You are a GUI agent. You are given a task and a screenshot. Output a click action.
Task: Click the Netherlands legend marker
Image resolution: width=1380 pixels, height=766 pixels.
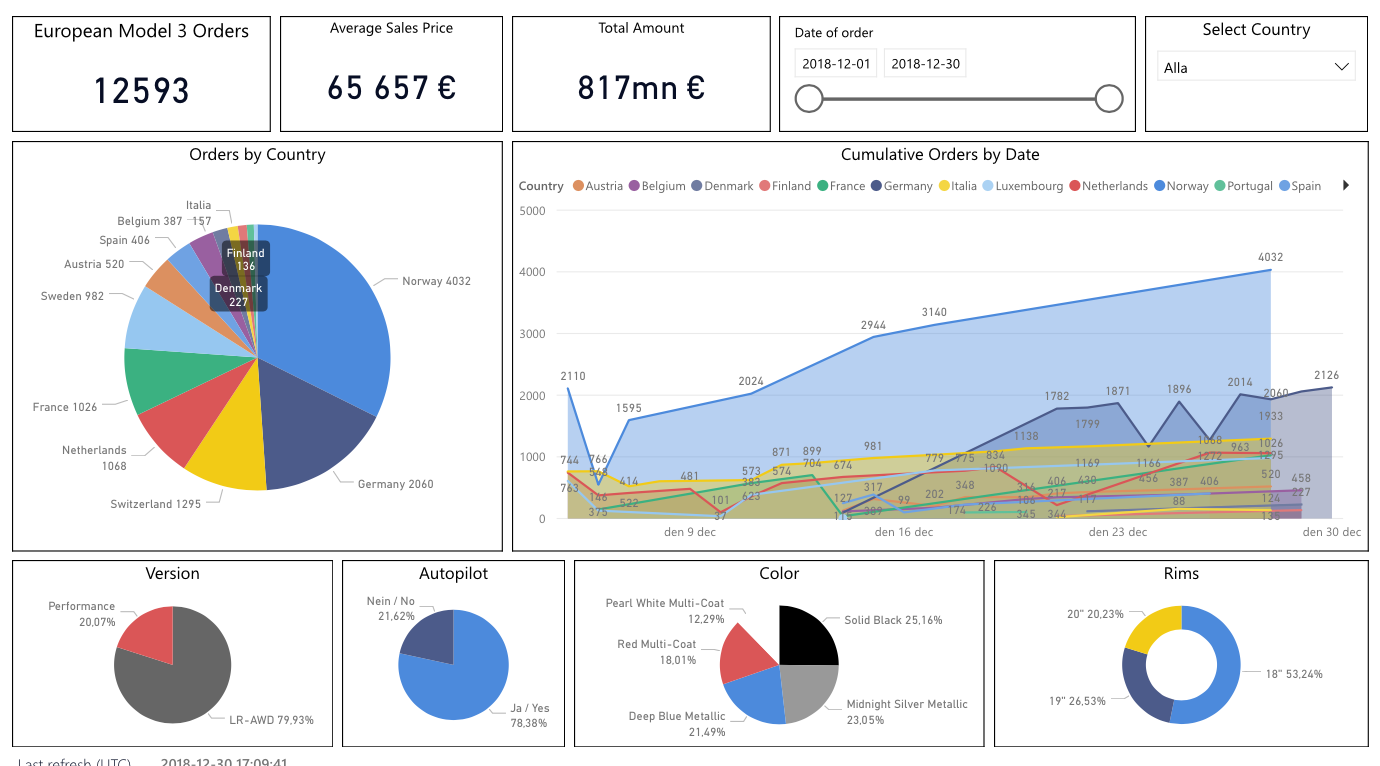[x=1075, y=186]
